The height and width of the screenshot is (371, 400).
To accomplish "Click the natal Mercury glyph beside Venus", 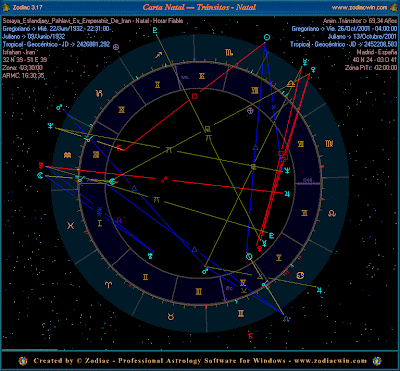I will coord(265,242).
